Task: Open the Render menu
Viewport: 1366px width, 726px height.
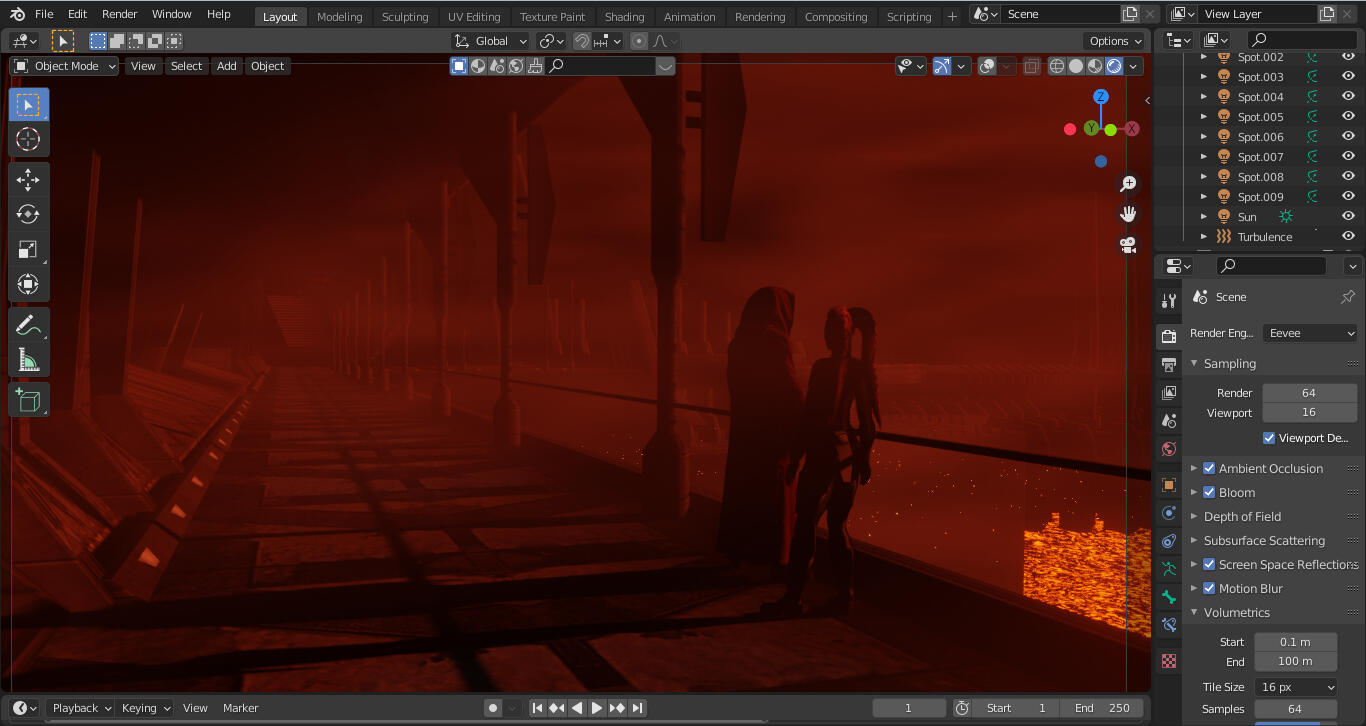Action: click(x=118, y=14)
